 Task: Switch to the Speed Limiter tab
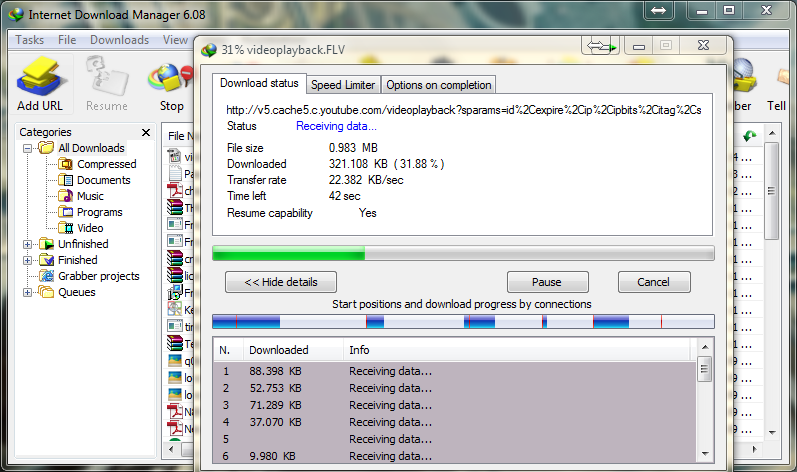tap(343, 85)
